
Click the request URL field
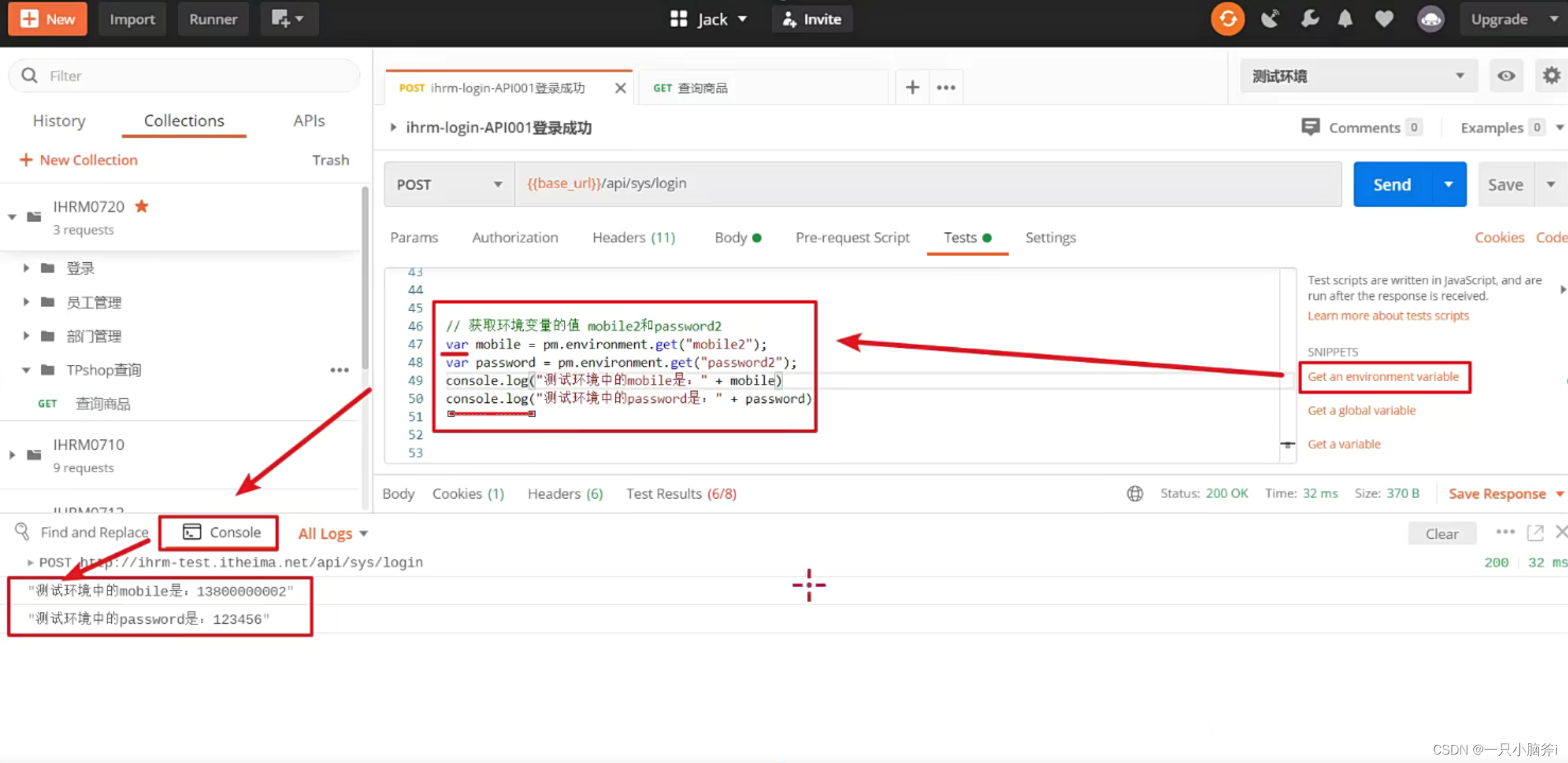928,184
